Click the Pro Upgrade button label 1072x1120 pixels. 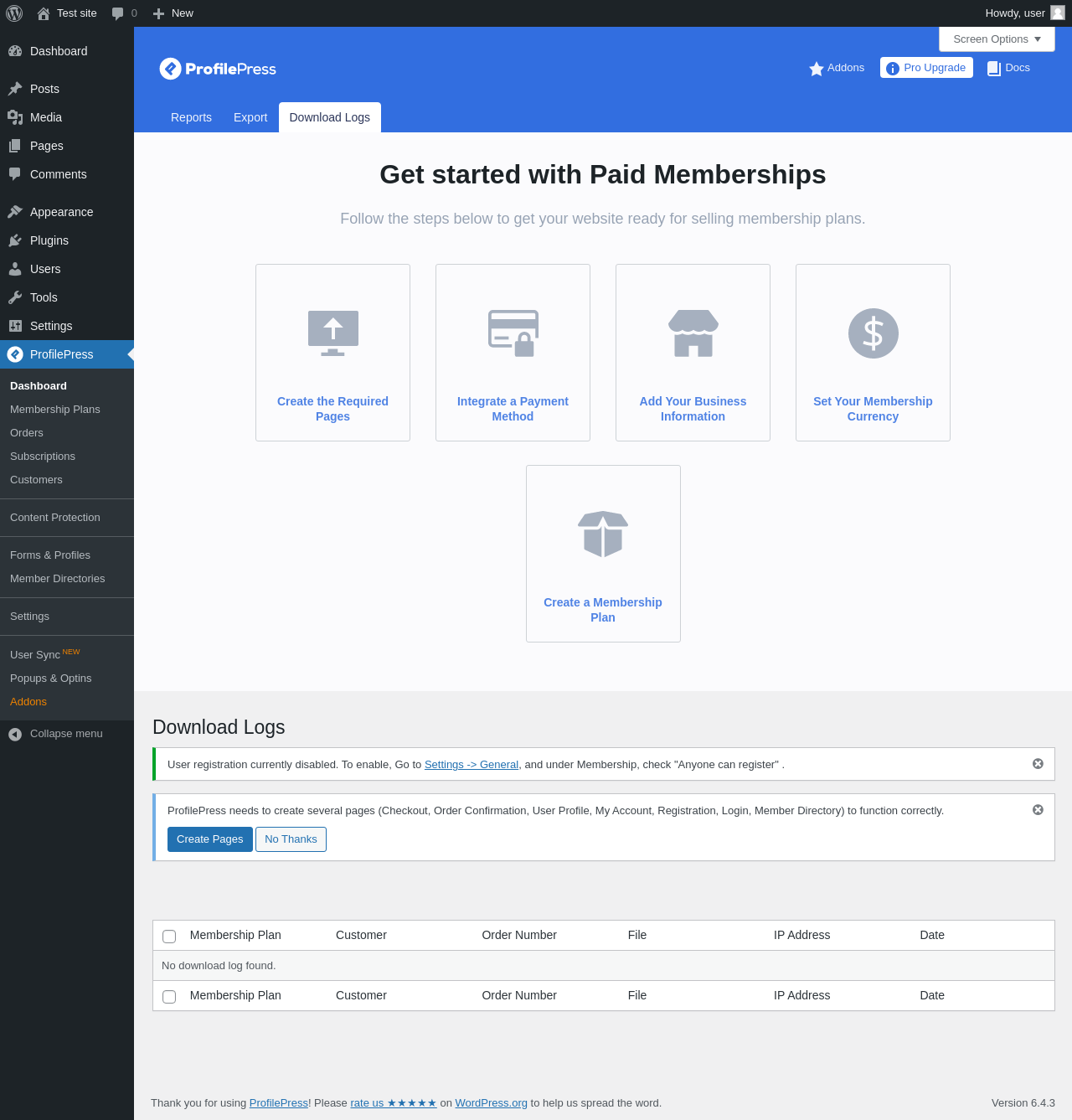point(935,68)
